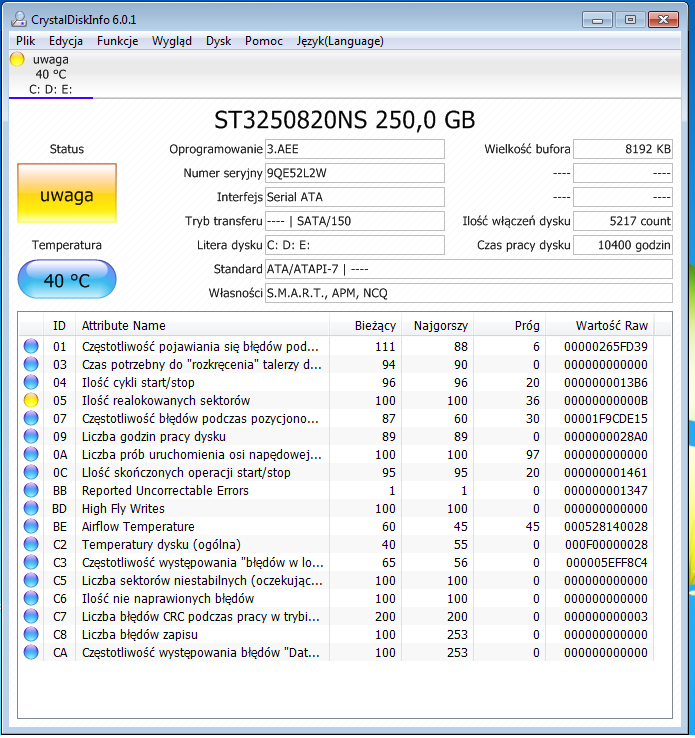
Task: Click status circle for attribute C7
Action: click(x=31, y=616)
